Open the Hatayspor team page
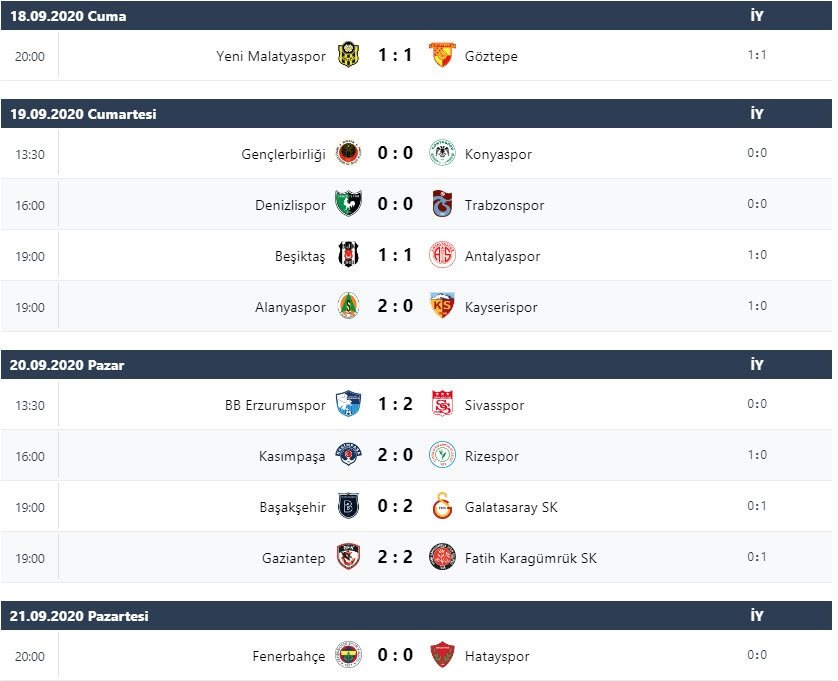The height and width of the screenshot is (681, 838). (497, 656)
